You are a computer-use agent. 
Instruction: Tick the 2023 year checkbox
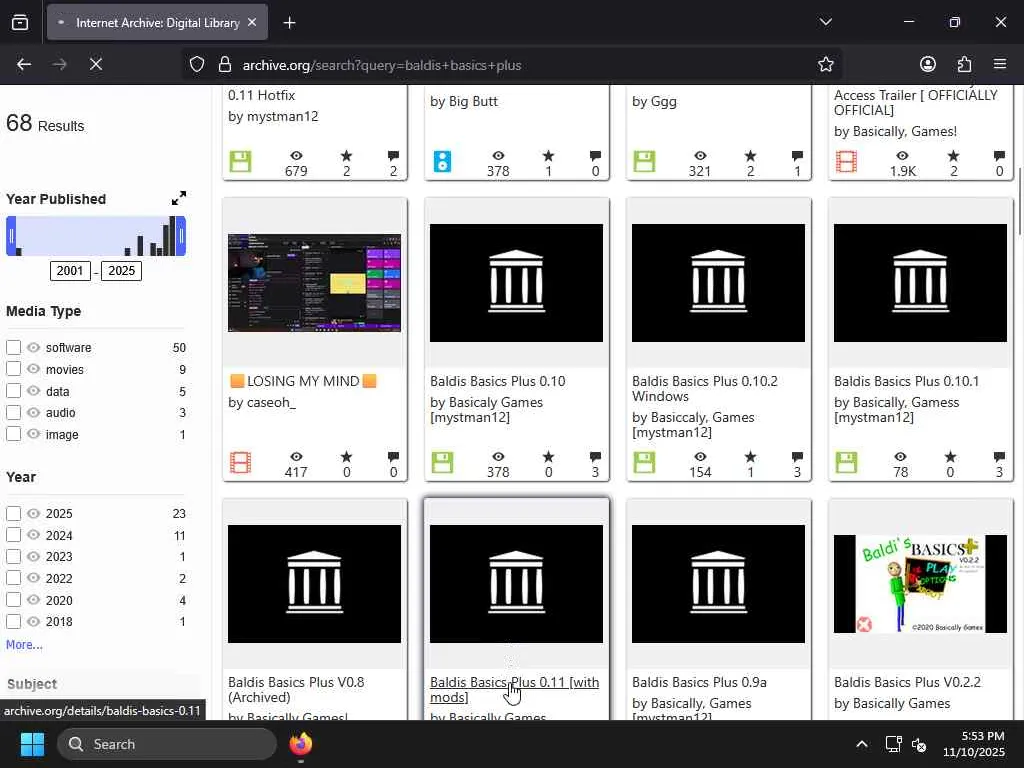pos(14,556)
